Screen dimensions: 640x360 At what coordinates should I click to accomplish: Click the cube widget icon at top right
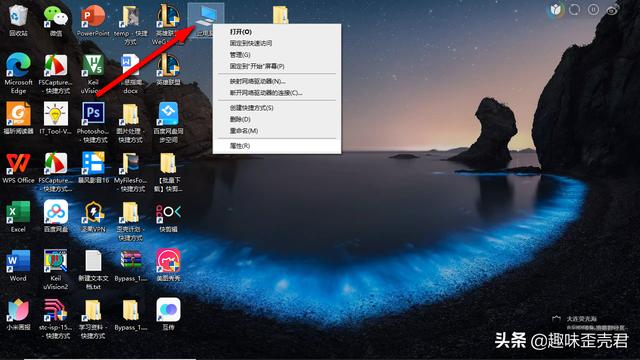(556, 9)
